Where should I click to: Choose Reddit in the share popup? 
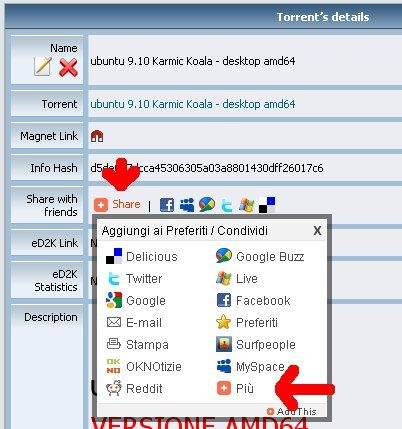coord(134,389)
